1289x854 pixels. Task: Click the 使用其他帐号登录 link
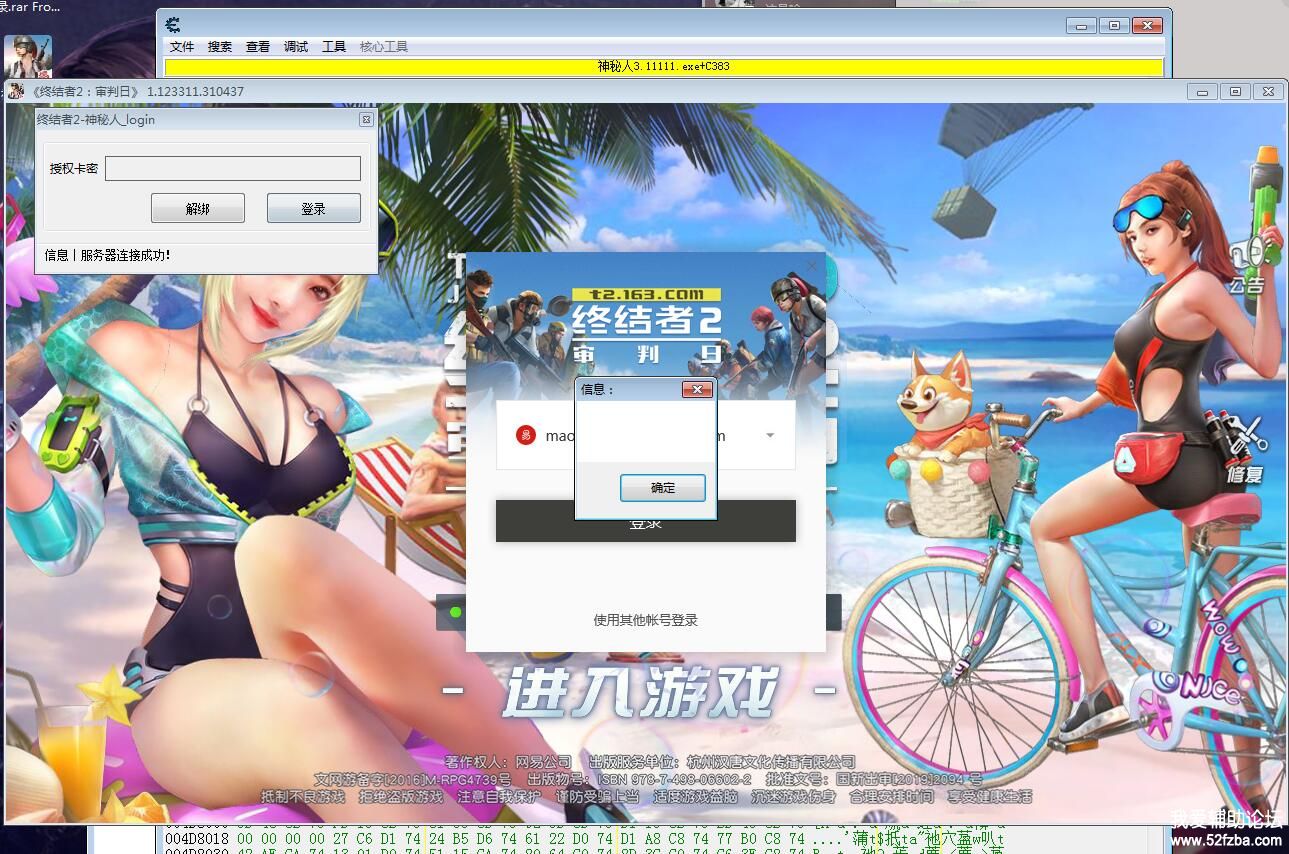[x=646, y=620]
